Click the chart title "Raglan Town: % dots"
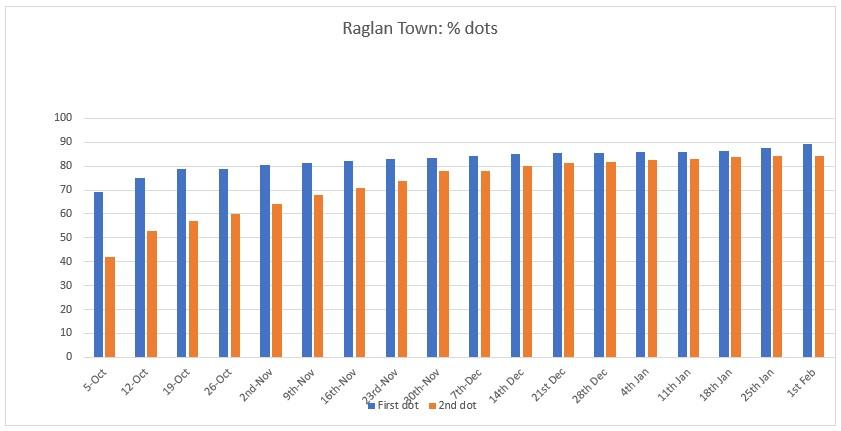 pyautogui.click(x=420, y=28)
